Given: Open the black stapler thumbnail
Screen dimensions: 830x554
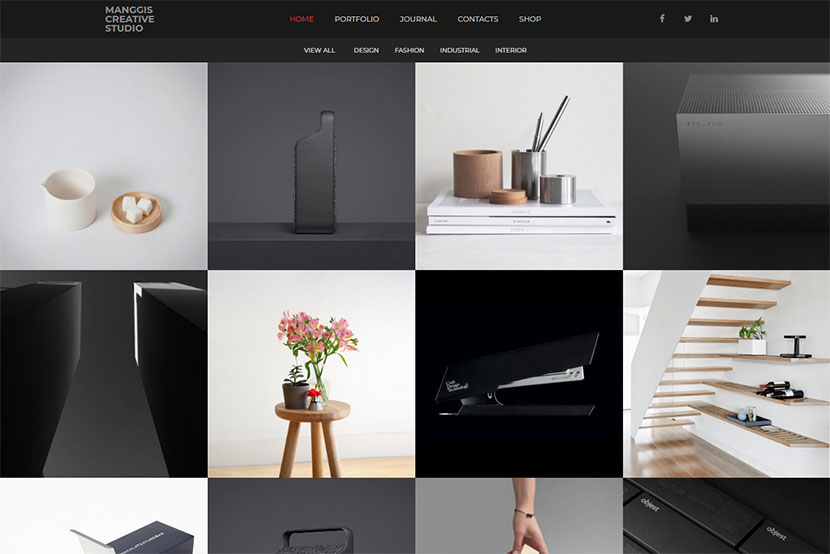Looking at the screenshot, I should pos(519,374).
